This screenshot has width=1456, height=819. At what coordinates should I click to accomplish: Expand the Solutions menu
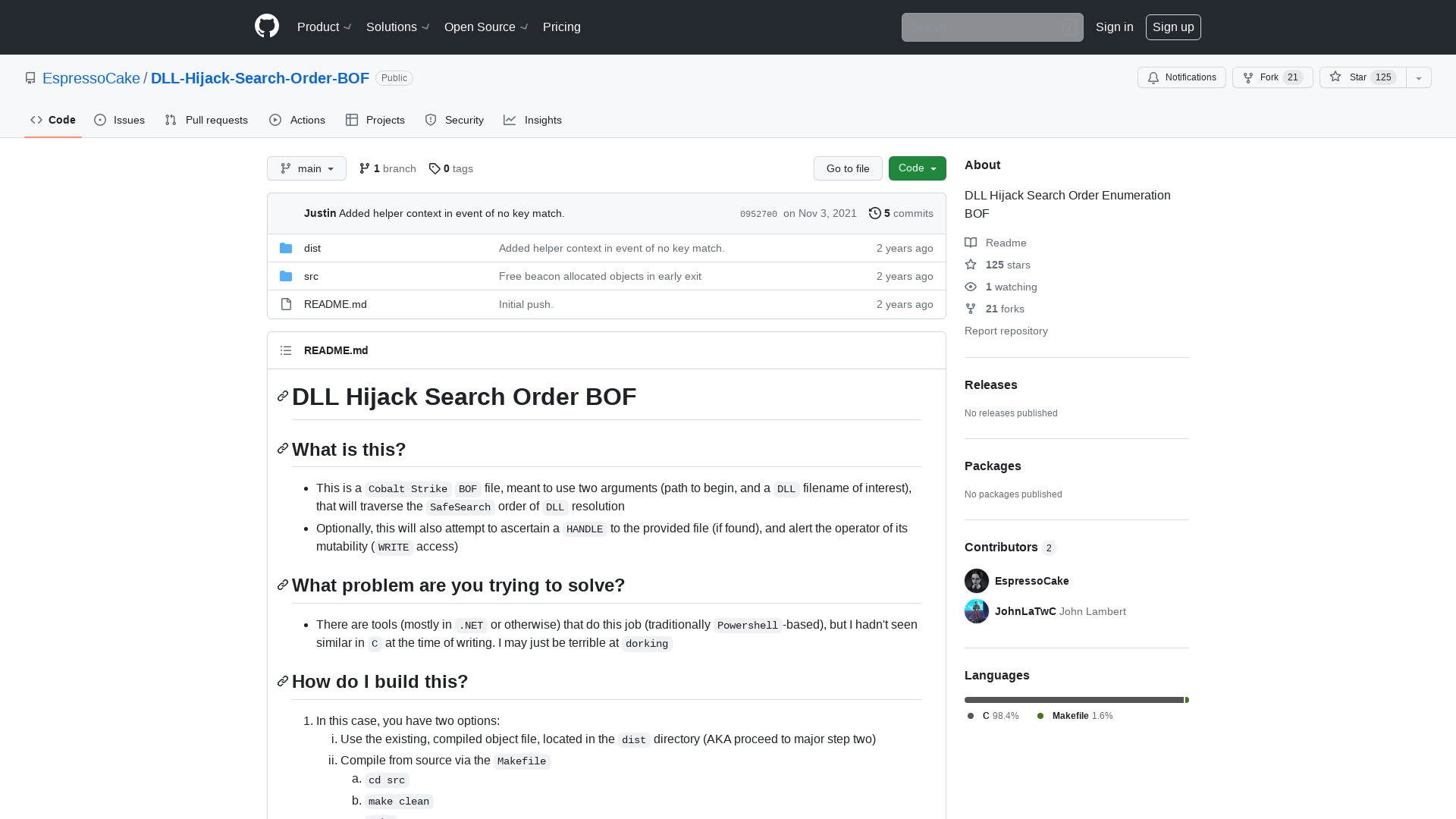(x=398, y=27)
